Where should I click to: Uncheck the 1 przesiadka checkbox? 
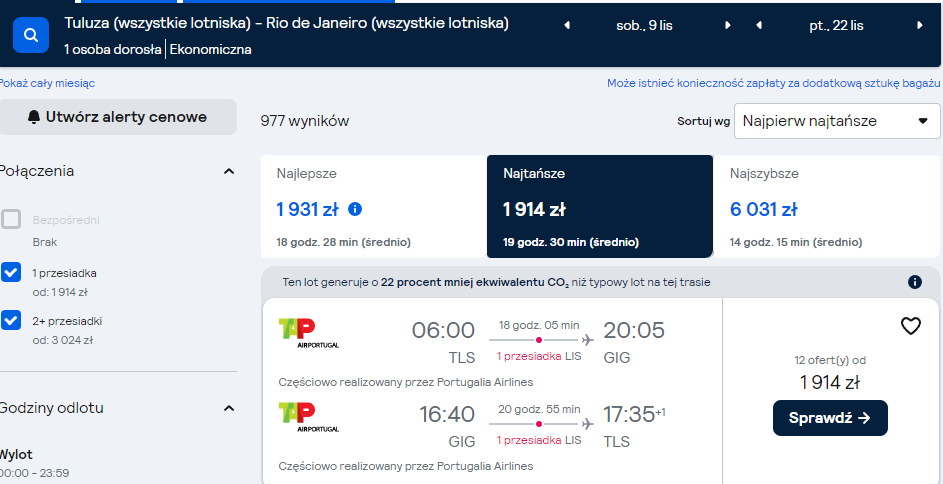pyautogui.click(x=11, y=272)
